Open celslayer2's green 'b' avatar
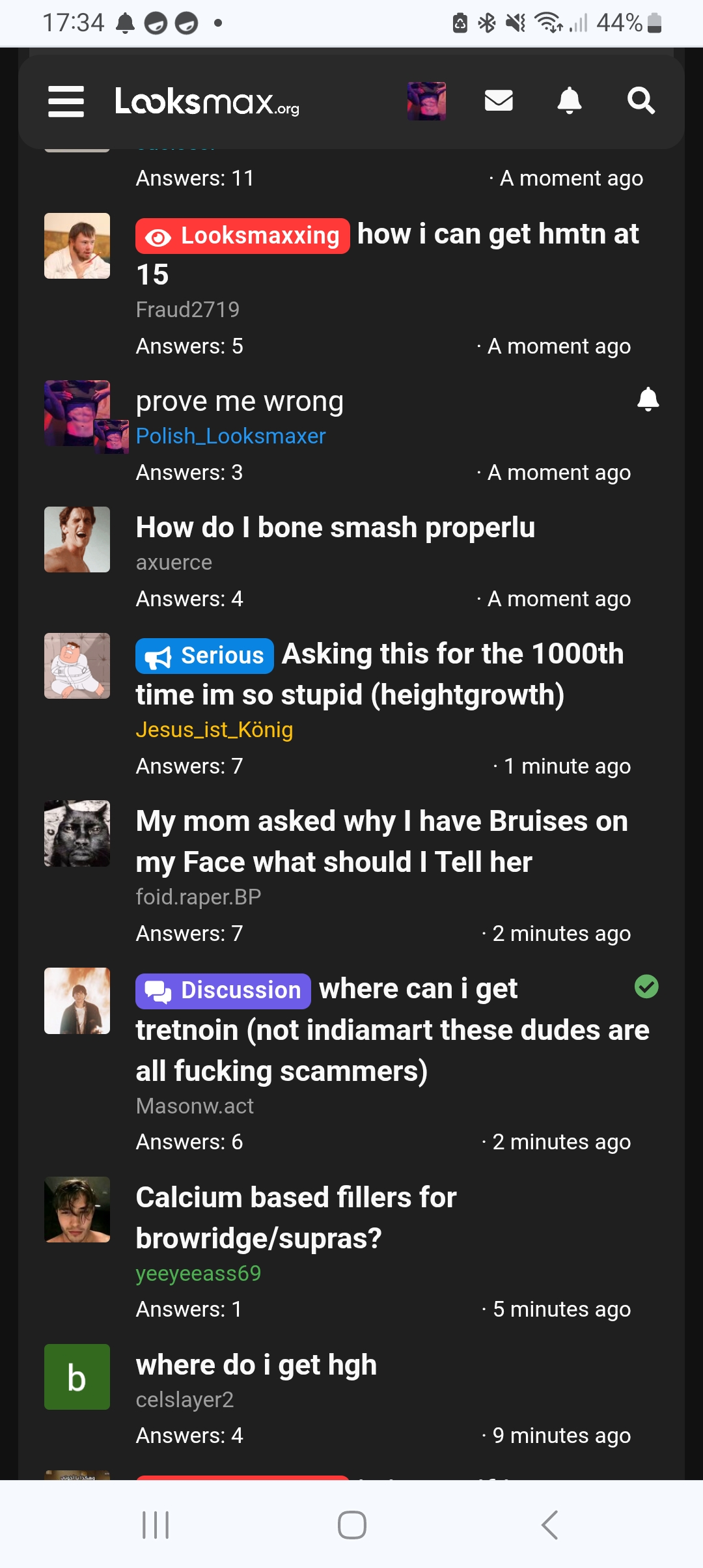 click(x=76, y=1377)
